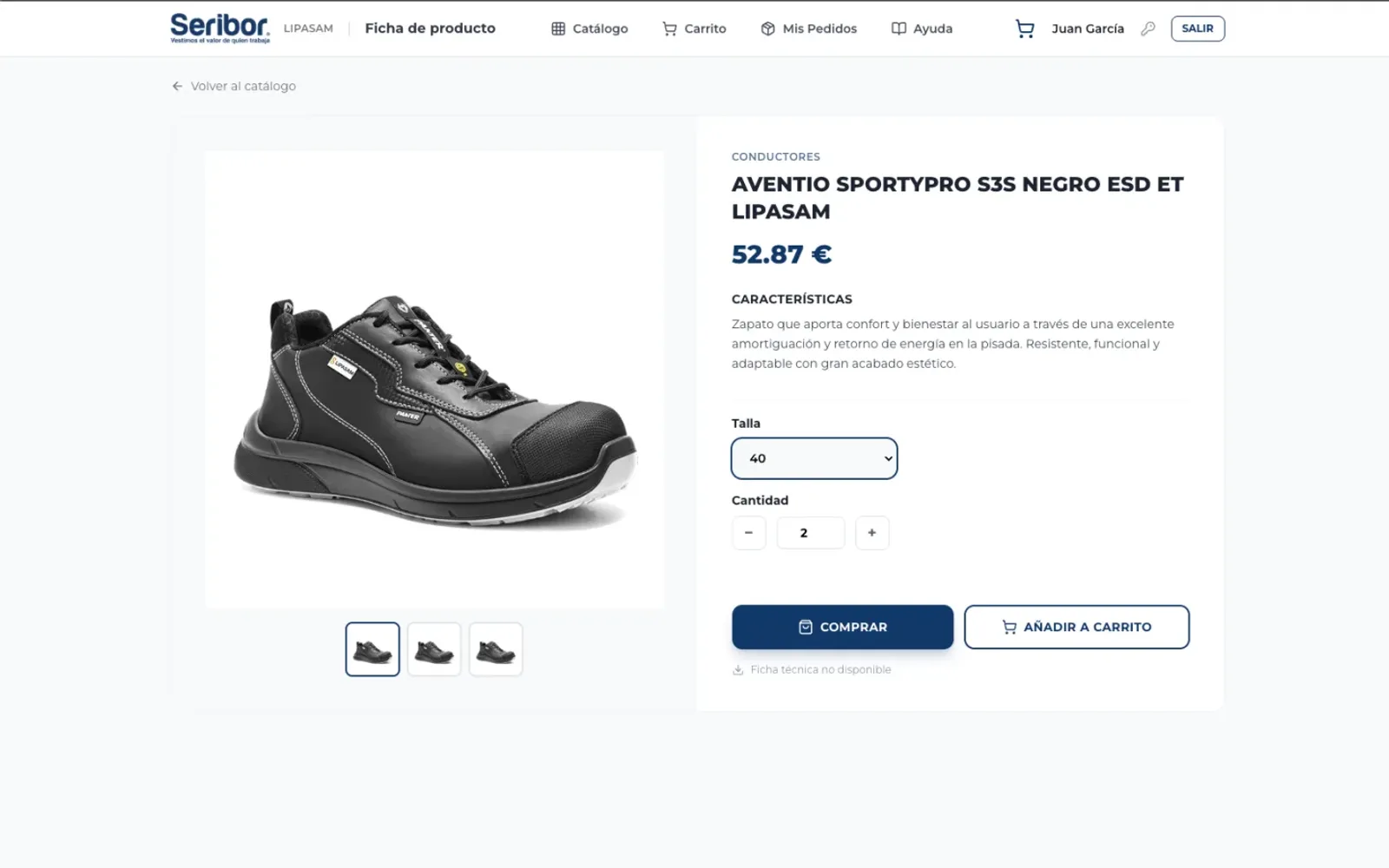Click the shopping cart icon beside Juan García
This screenshot has width=1389, height=868.
(x=1024, y=29)
